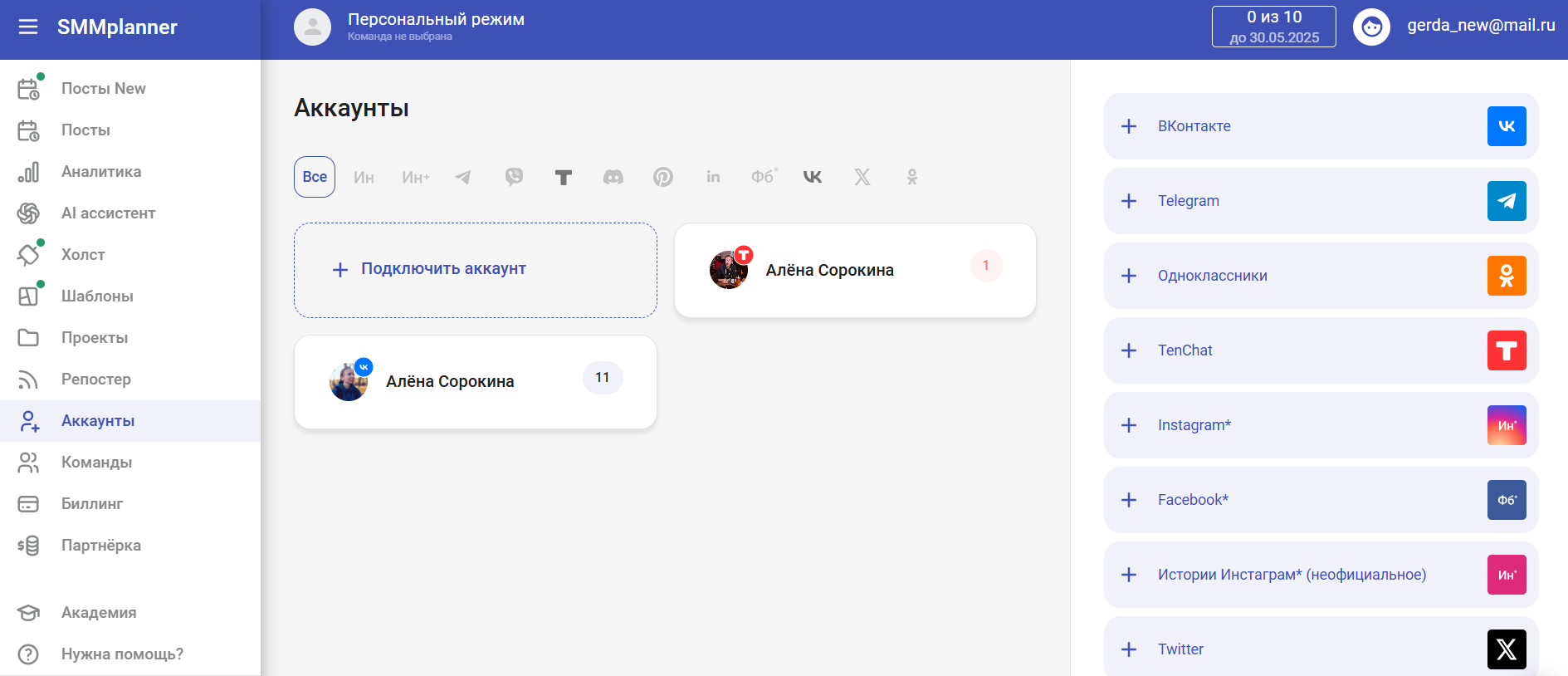Click the Академия graduation cap icon
Viewport: 1568px width, 676px height.
tap(28, 613)
